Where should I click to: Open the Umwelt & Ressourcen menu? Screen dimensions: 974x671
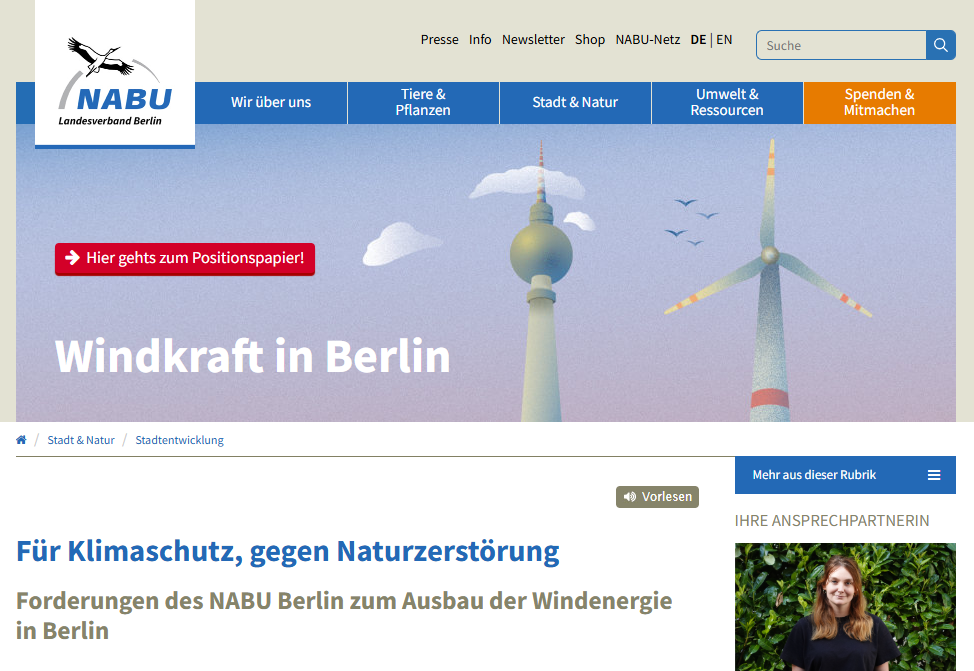click(x=727, y=103)
